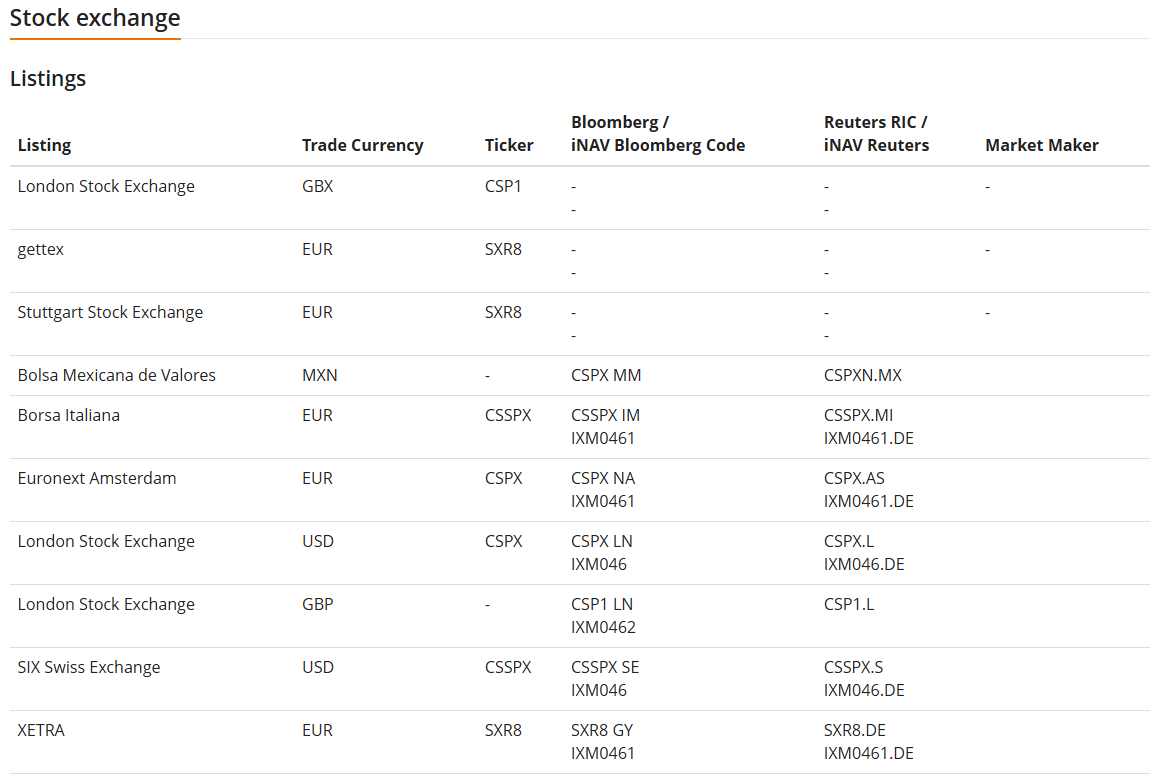The height and width of the screenshot is (777, 1162).
Task: Select the Borsa Italiana listing
Action: [x=69, y=415]
